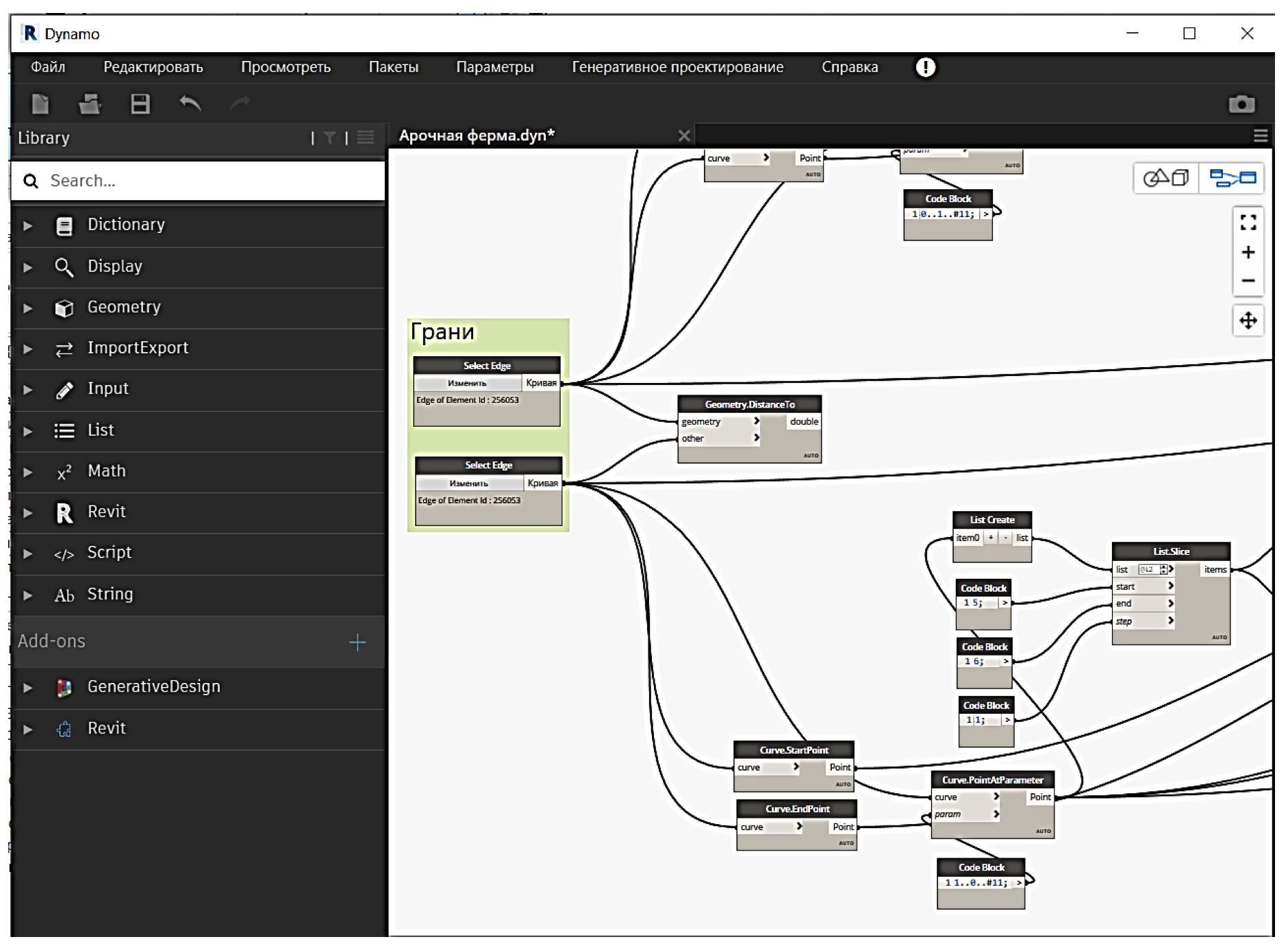Zoom in on the graph canvas
The image size is (1288, 948).
pyautogui.click(x=1248, y=253)
